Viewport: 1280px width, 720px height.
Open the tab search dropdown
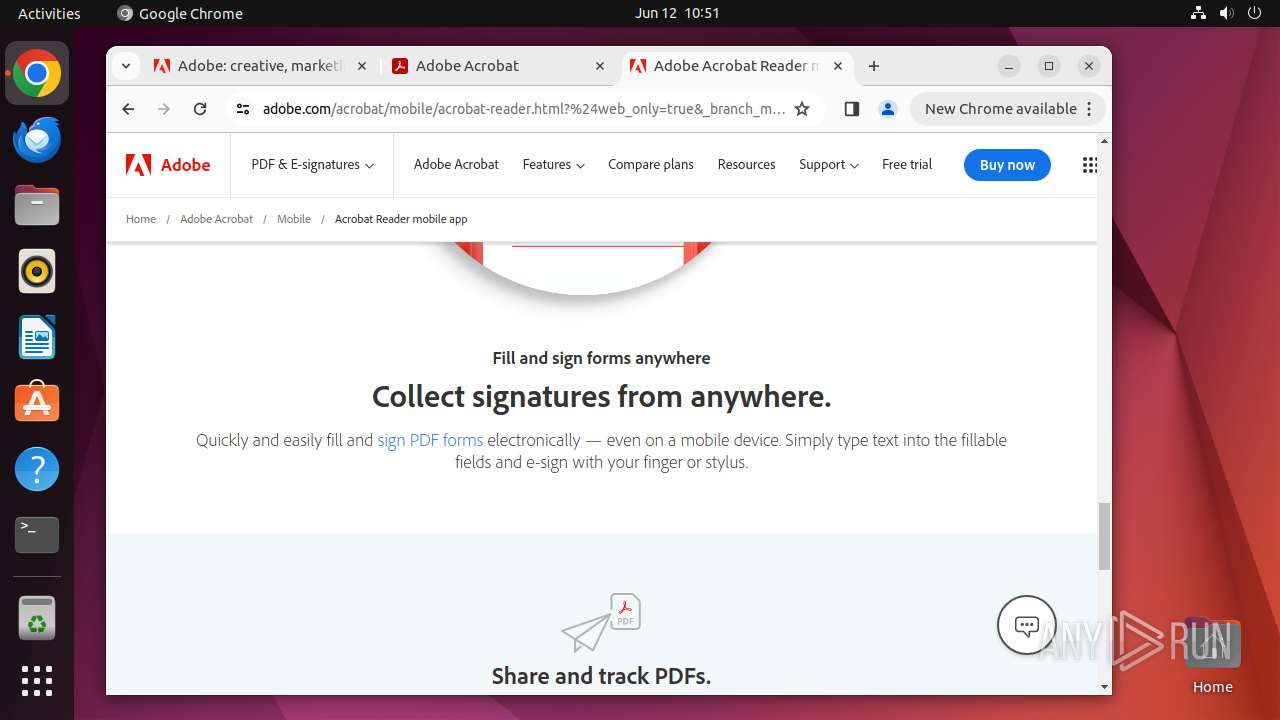pyautogui.click(x=125, y=66)
